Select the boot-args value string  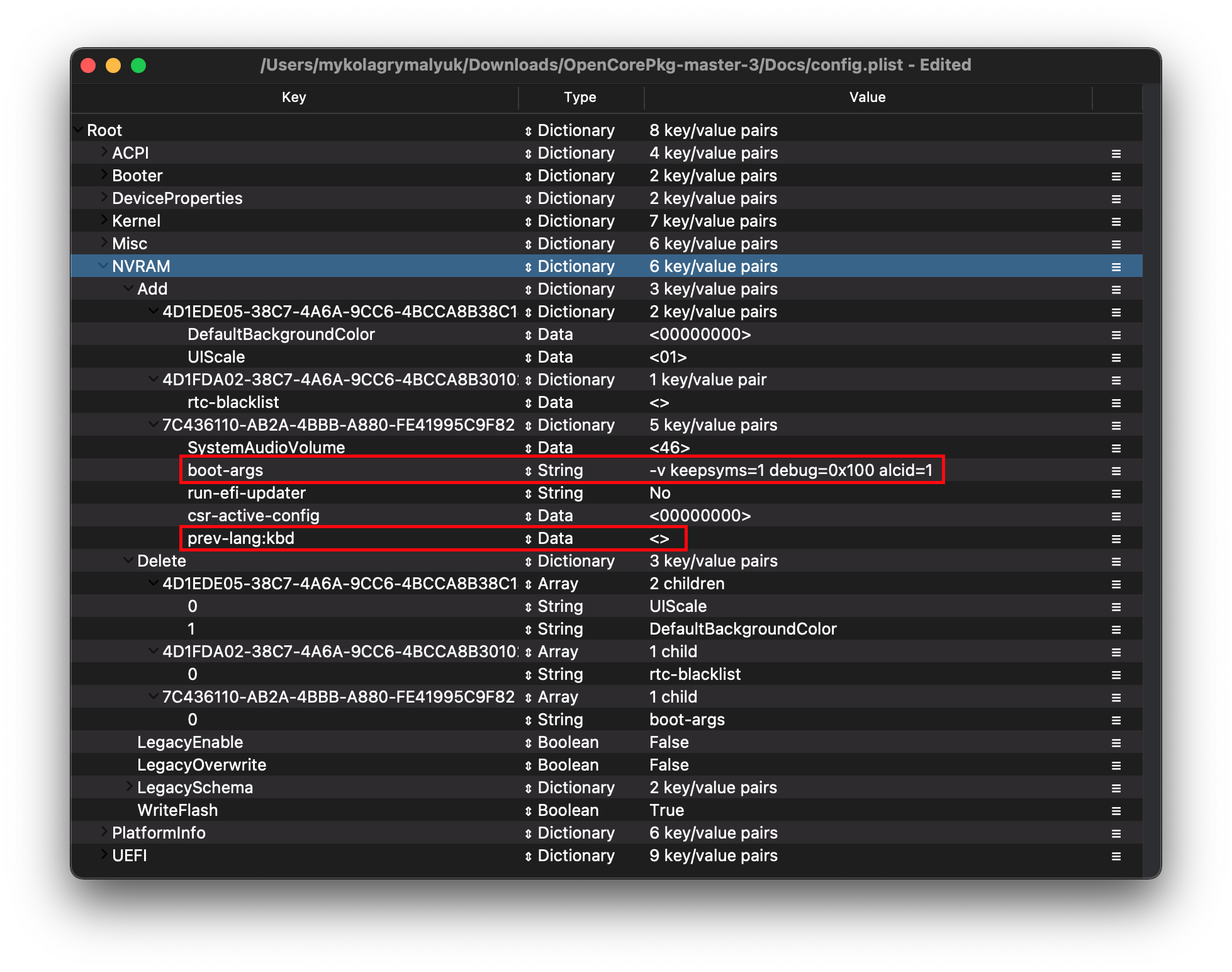(790, 470)
